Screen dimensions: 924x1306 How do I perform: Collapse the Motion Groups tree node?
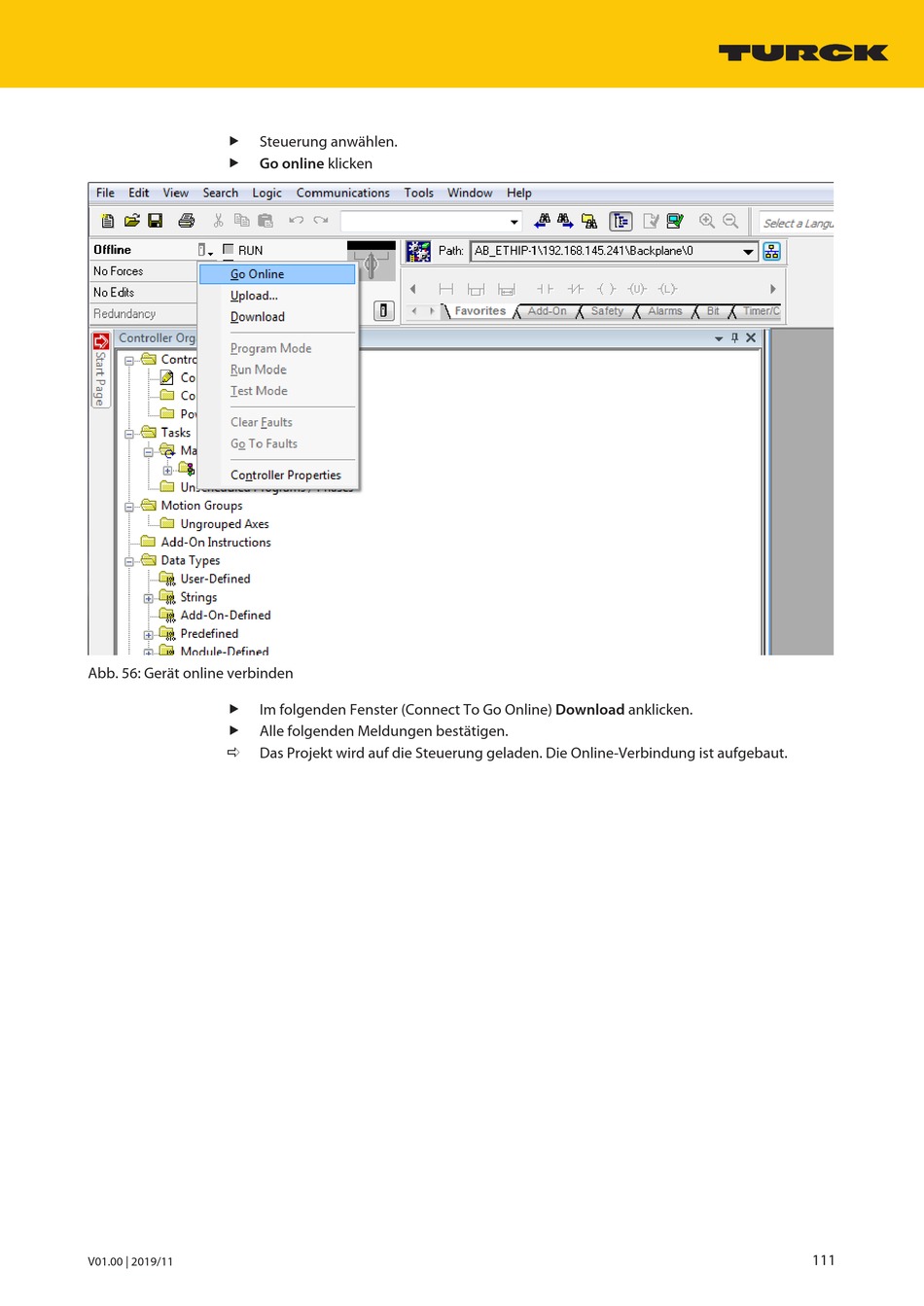tap(129, 507)
